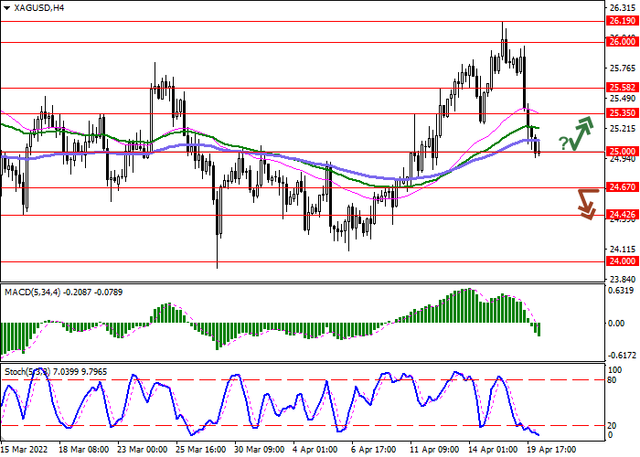Click the 25.350 price level label
The height and width of the screenshot is (457, 640).
pyautogui.click(x=621, y=114)
